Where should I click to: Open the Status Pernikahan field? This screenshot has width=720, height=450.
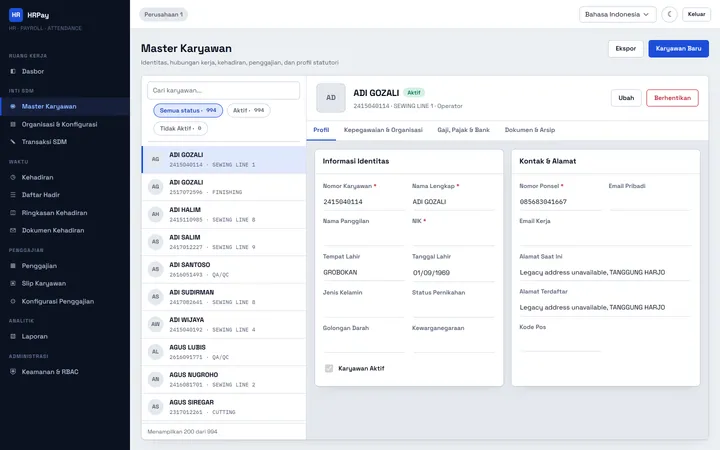pos(453,308)
